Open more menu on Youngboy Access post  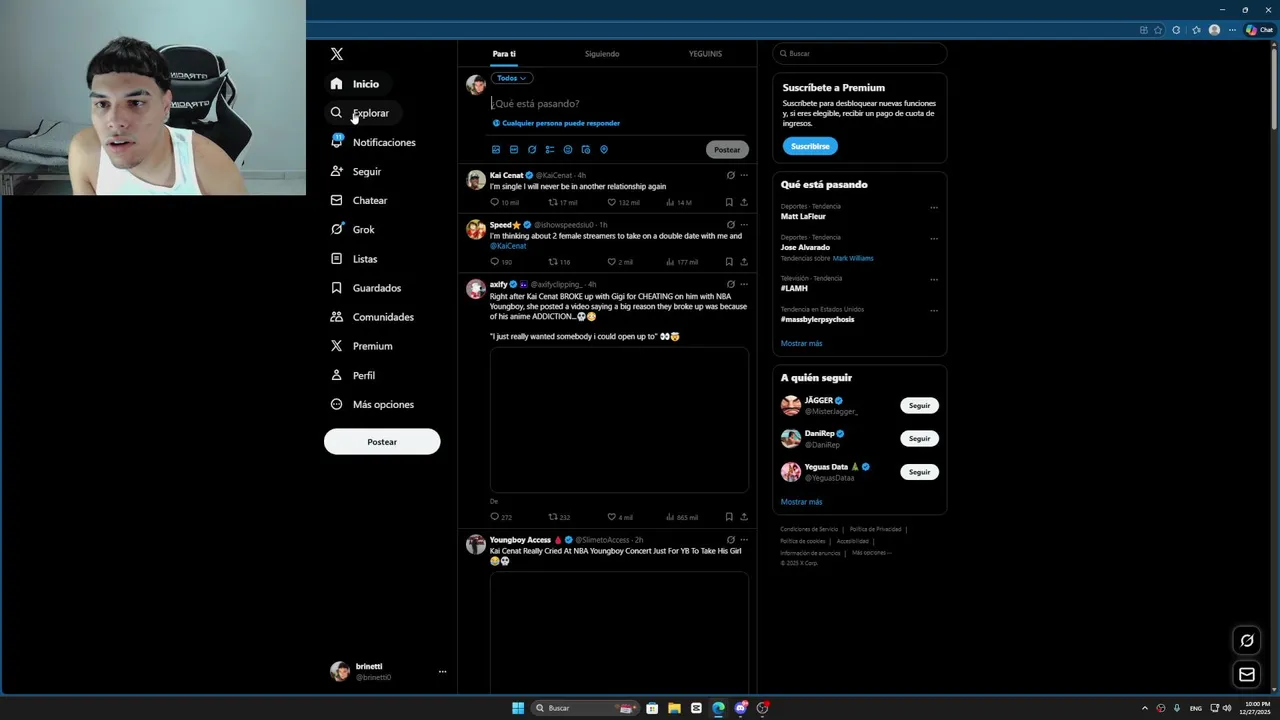(744, 540)
